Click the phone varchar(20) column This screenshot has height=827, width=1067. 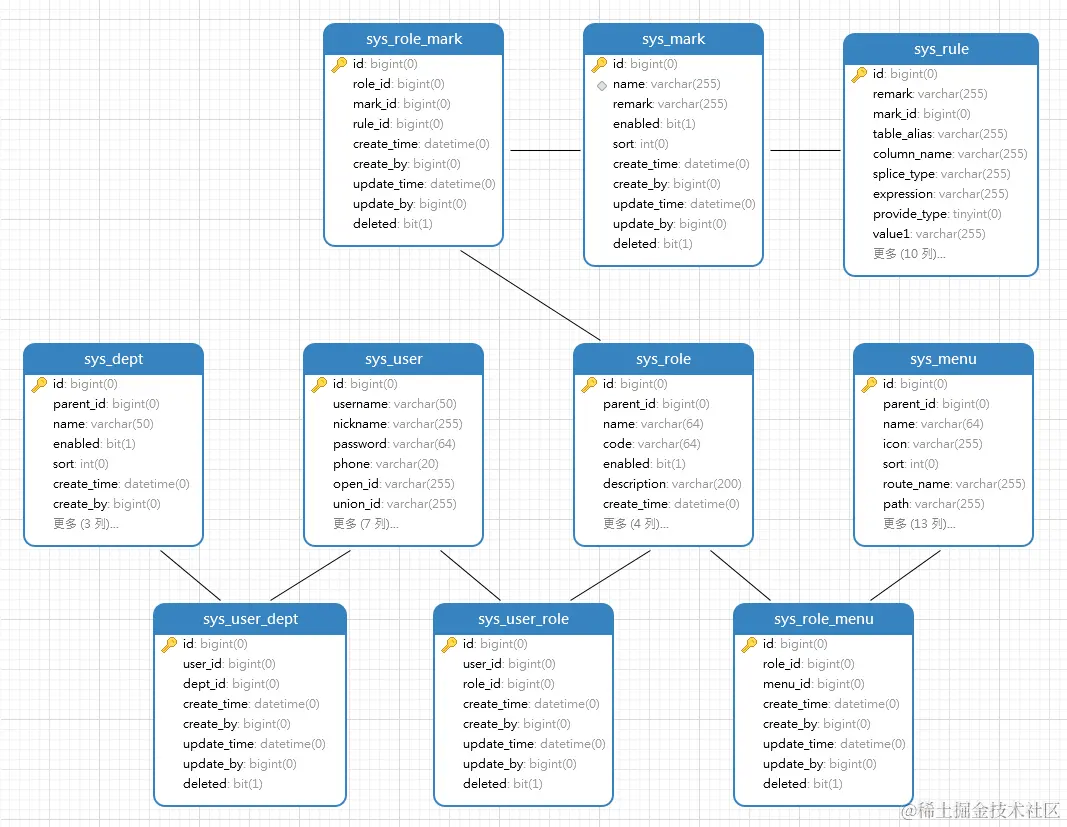pyautogui.click(x=386, y=464)
